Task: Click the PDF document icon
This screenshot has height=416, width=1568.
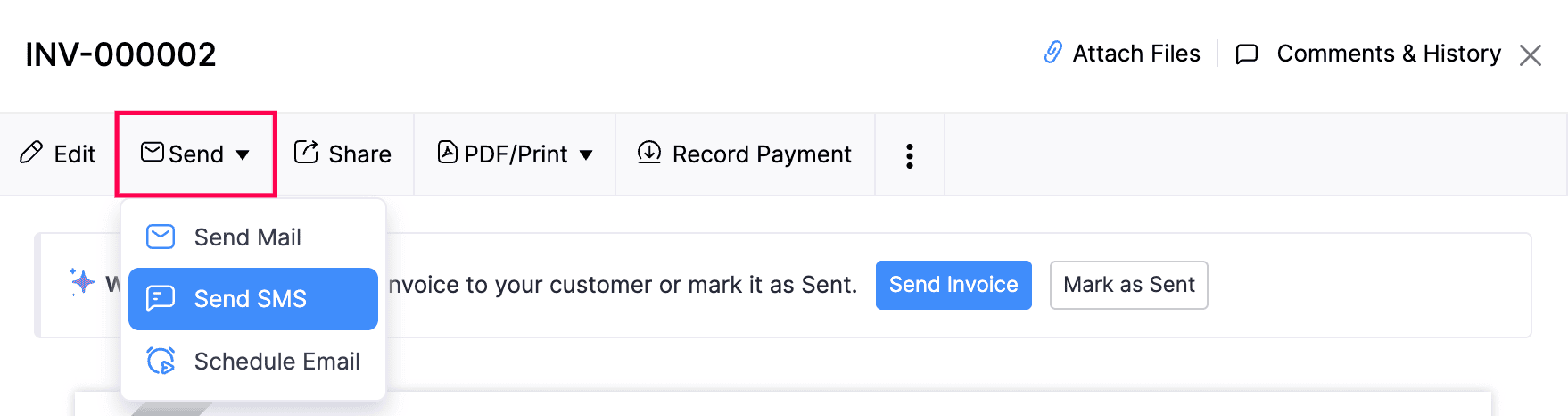Action: (x=447, y=153)
